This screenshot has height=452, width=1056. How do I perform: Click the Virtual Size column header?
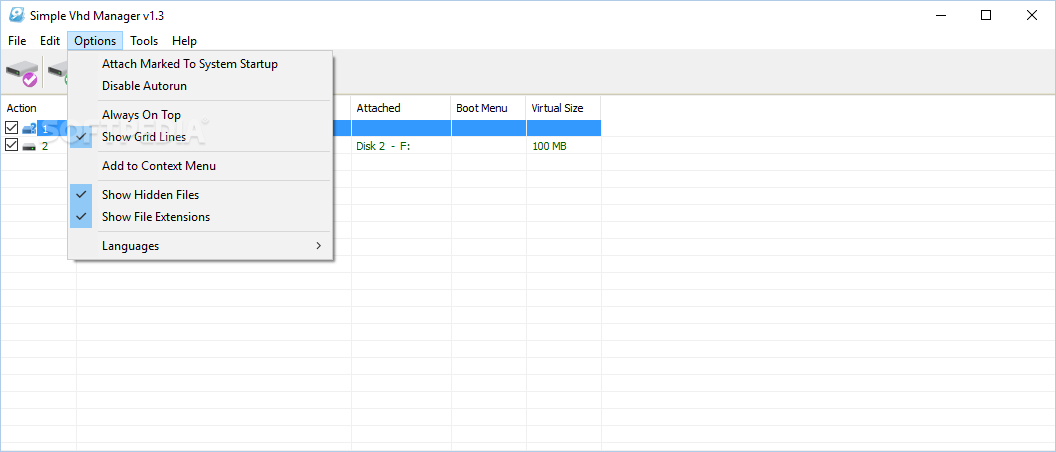coord(563,108)
